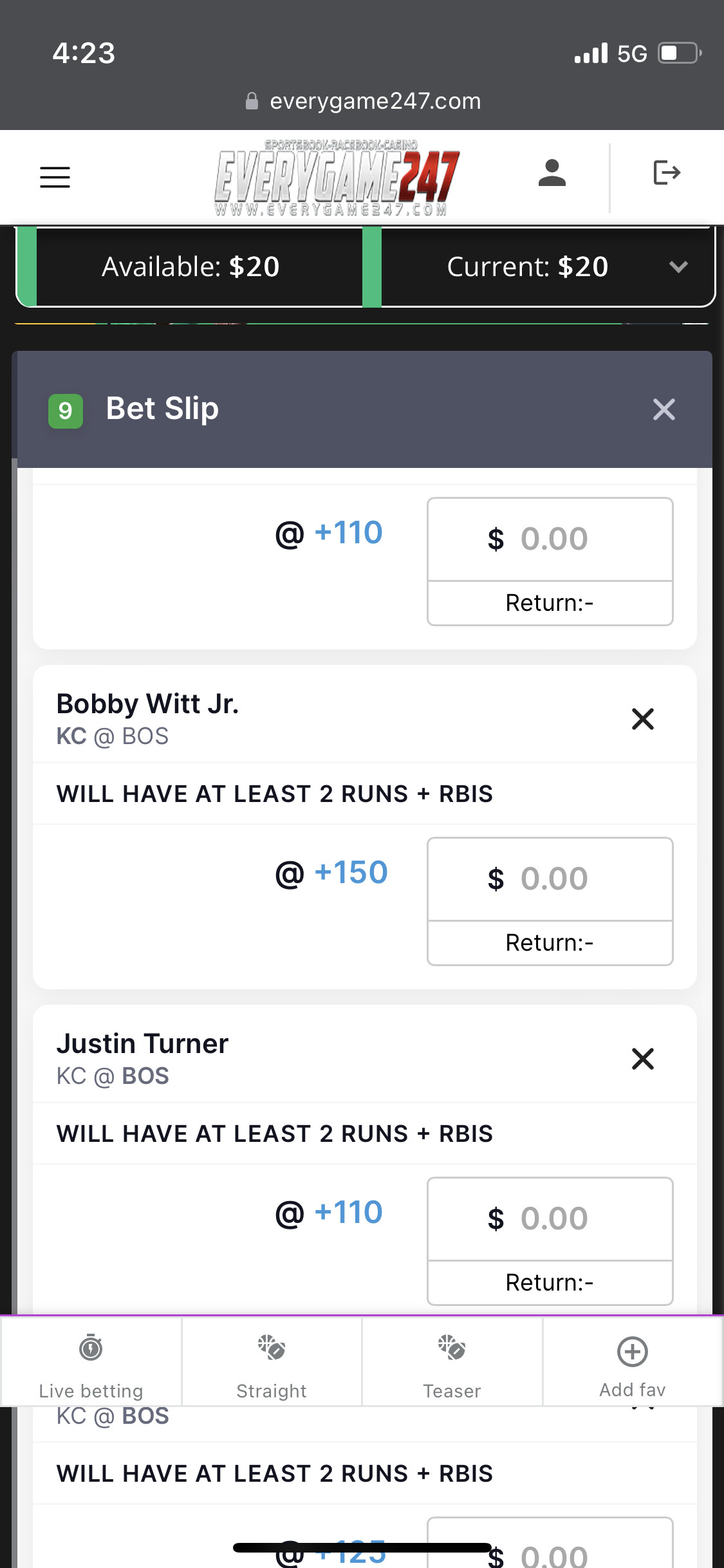
Task: Open the user account profile icon
Action: (552, 173)
